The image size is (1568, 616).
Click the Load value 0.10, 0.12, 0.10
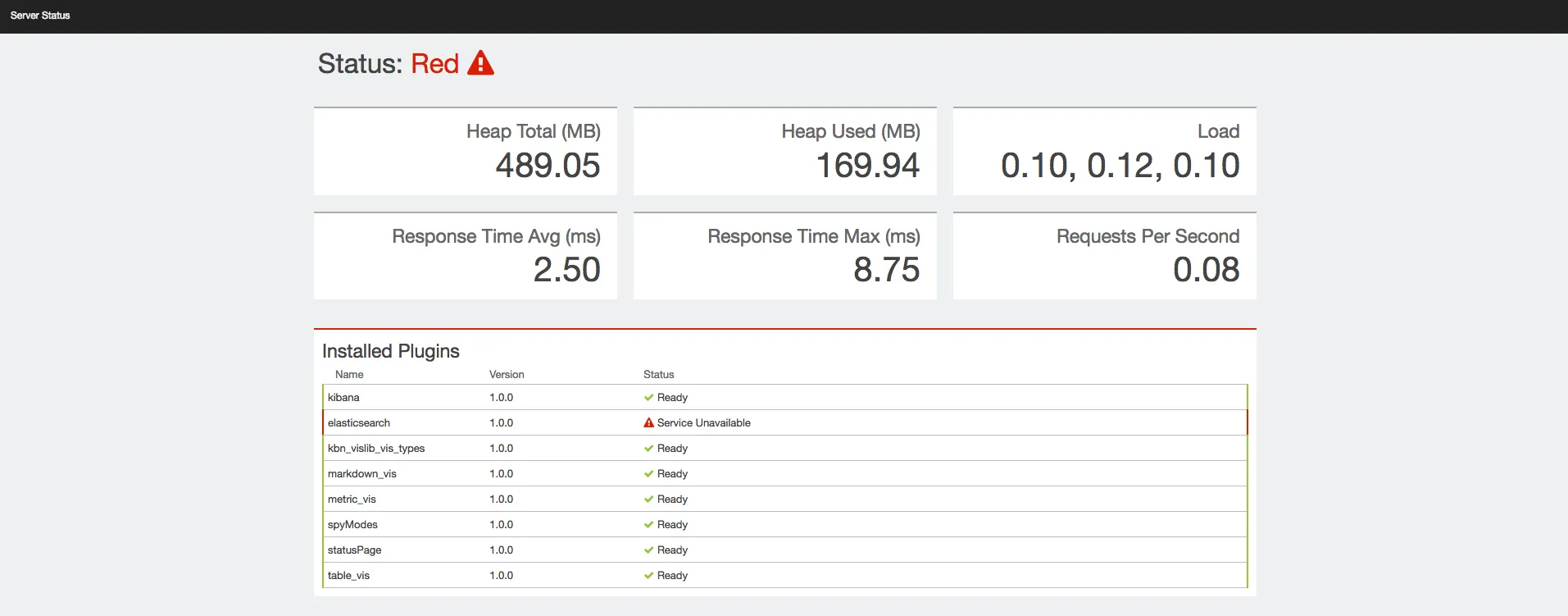(x=1120, y=166)
